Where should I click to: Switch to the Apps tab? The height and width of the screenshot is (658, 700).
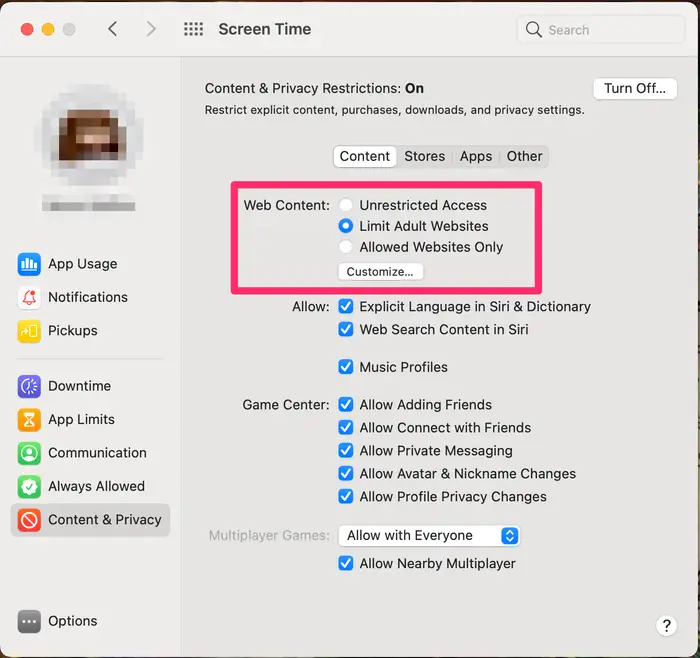click(x=476, y=156)
